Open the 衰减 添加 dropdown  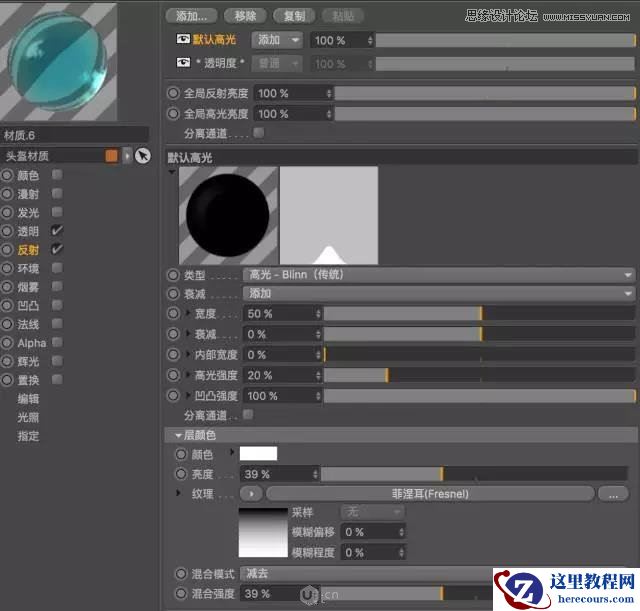coord(439,293)
